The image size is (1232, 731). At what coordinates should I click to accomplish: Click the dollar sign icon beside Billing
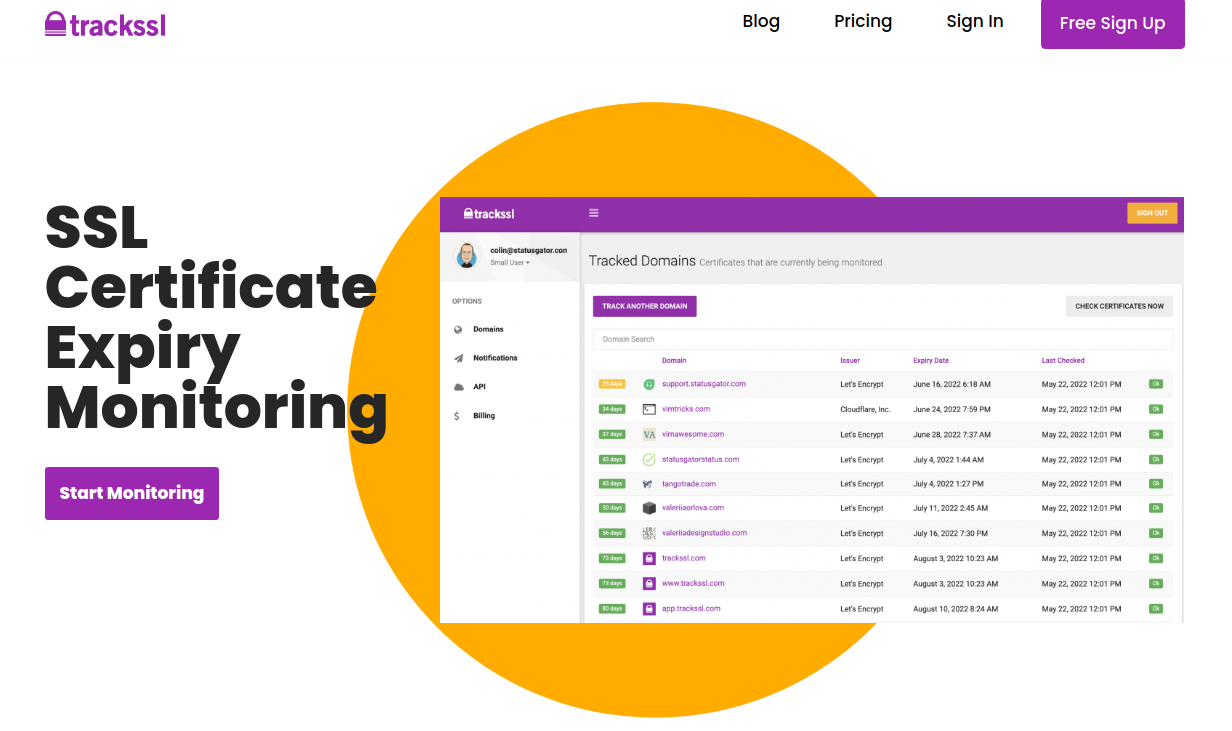point(457,416)
